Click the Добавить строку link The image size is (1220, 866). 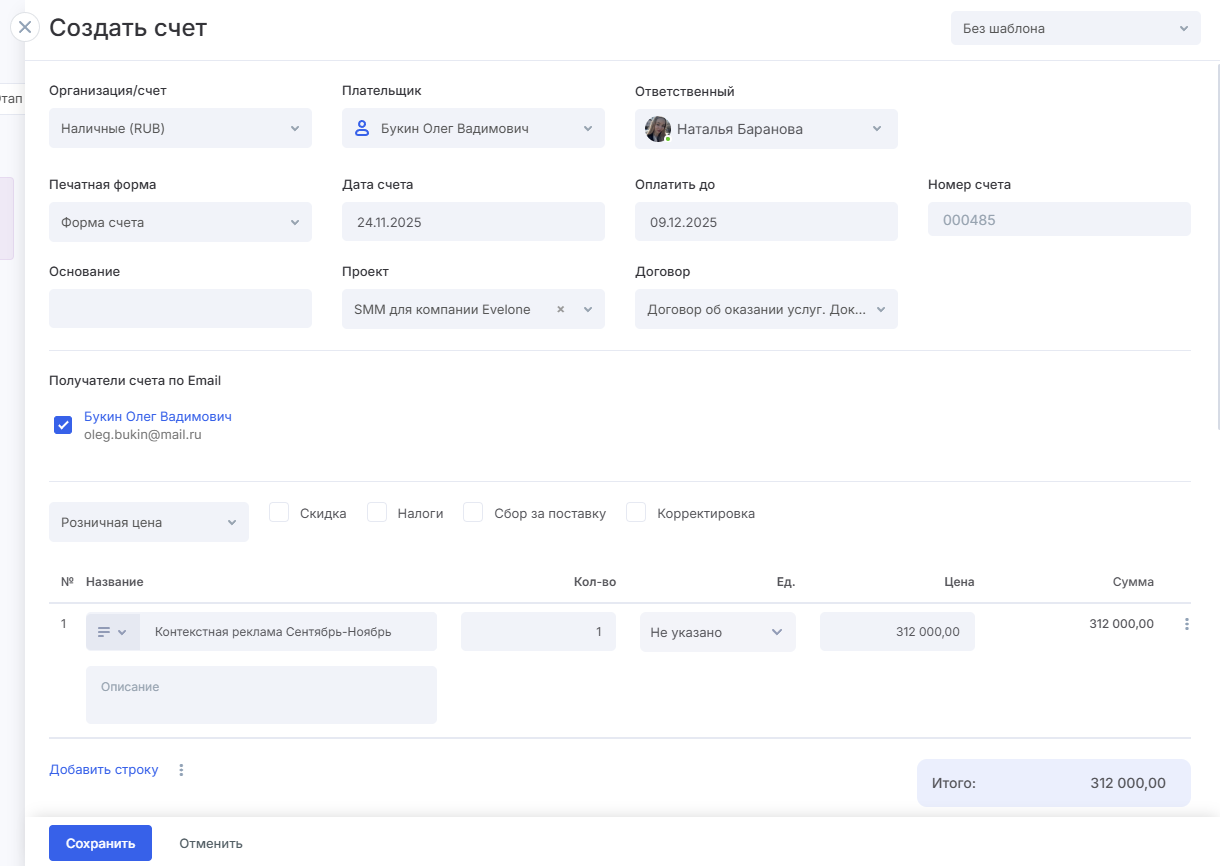pos(104,770)
